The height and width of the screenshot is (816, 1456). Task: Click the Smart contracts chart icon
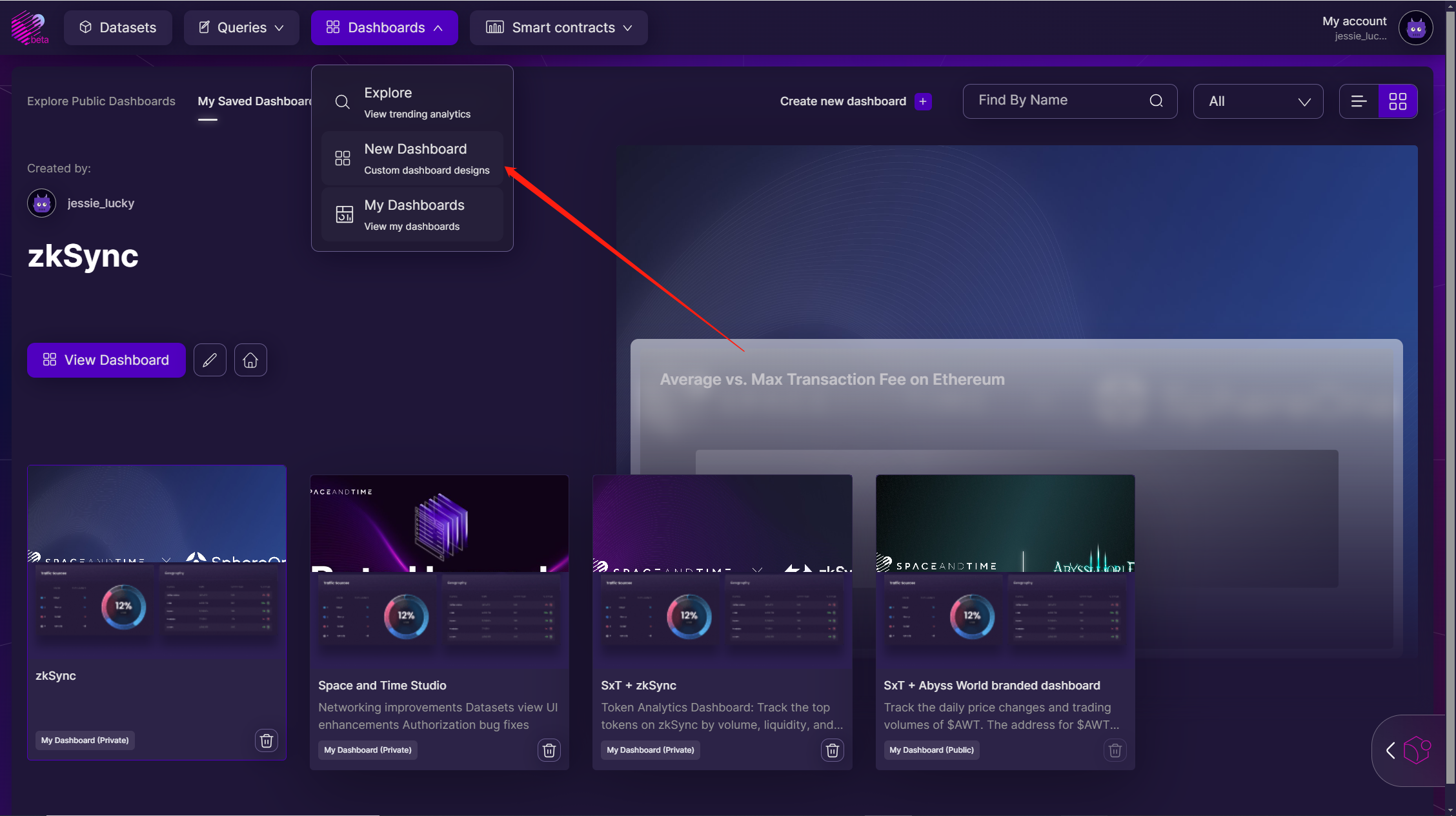494,27
